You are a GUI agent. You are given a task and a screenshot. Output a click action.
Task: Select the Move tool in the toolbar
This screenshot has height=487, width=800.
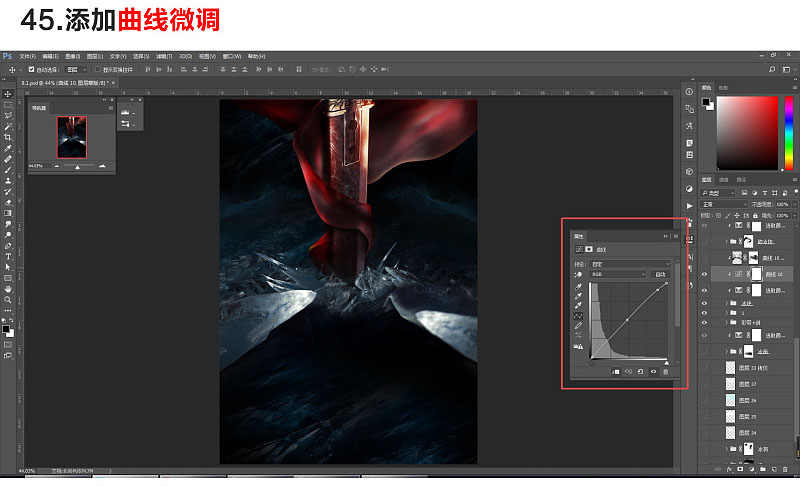pyautogui.click(x=8, y=94)
